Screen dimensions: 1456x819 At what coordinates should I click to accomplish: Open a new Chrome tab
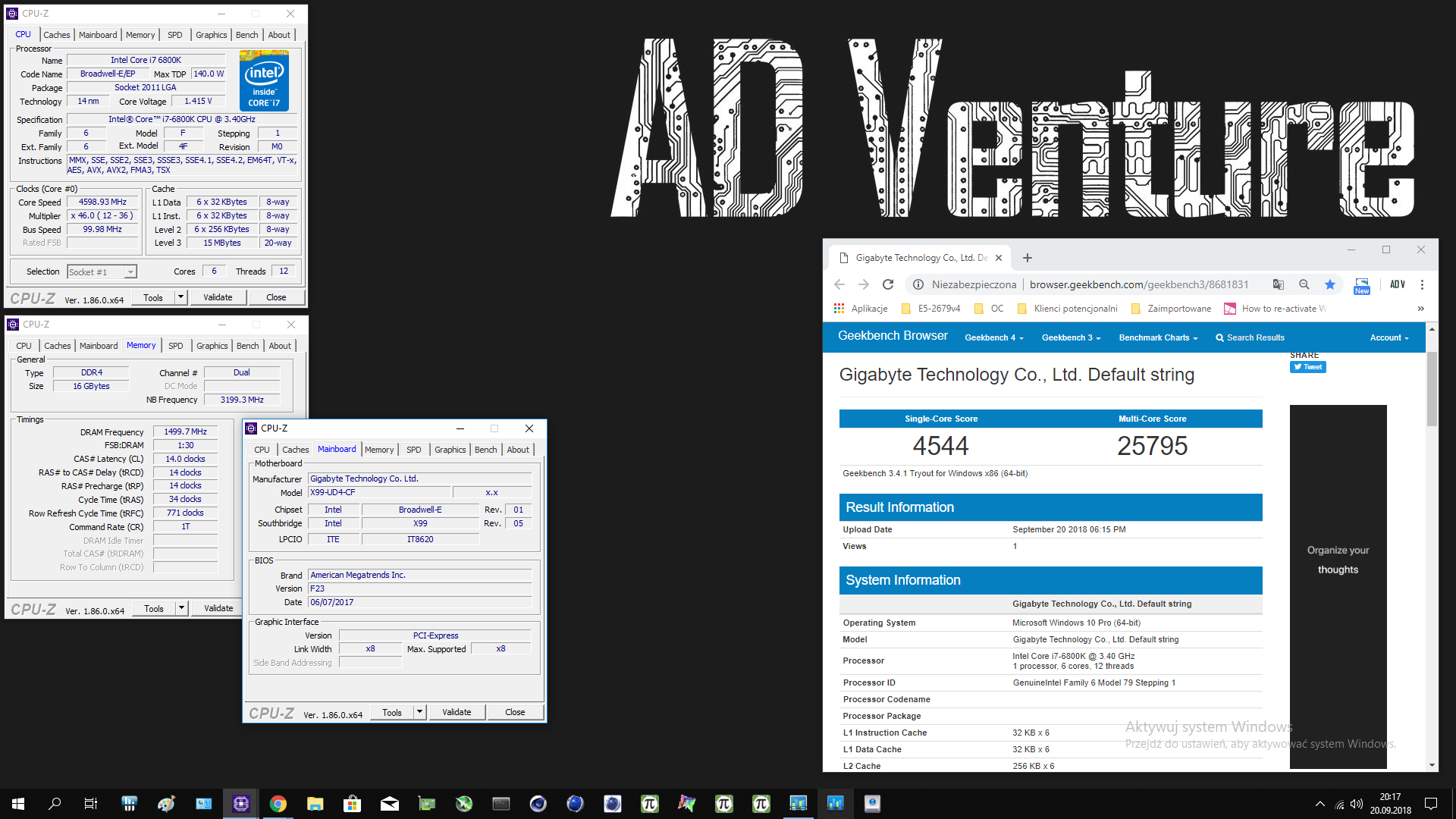click(1028, 258)
